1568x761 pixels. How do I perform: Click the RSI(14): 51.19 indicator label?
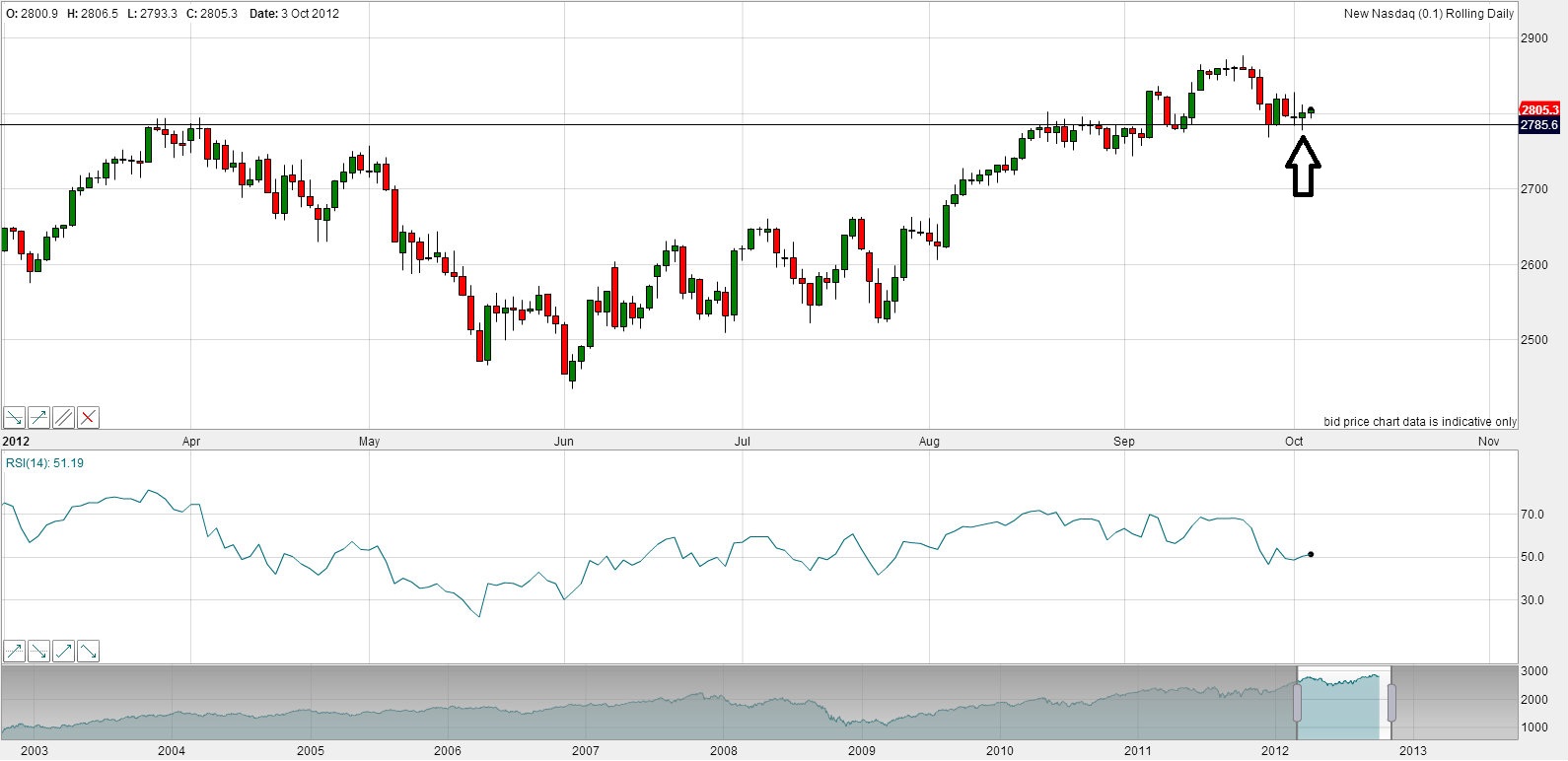45,463
